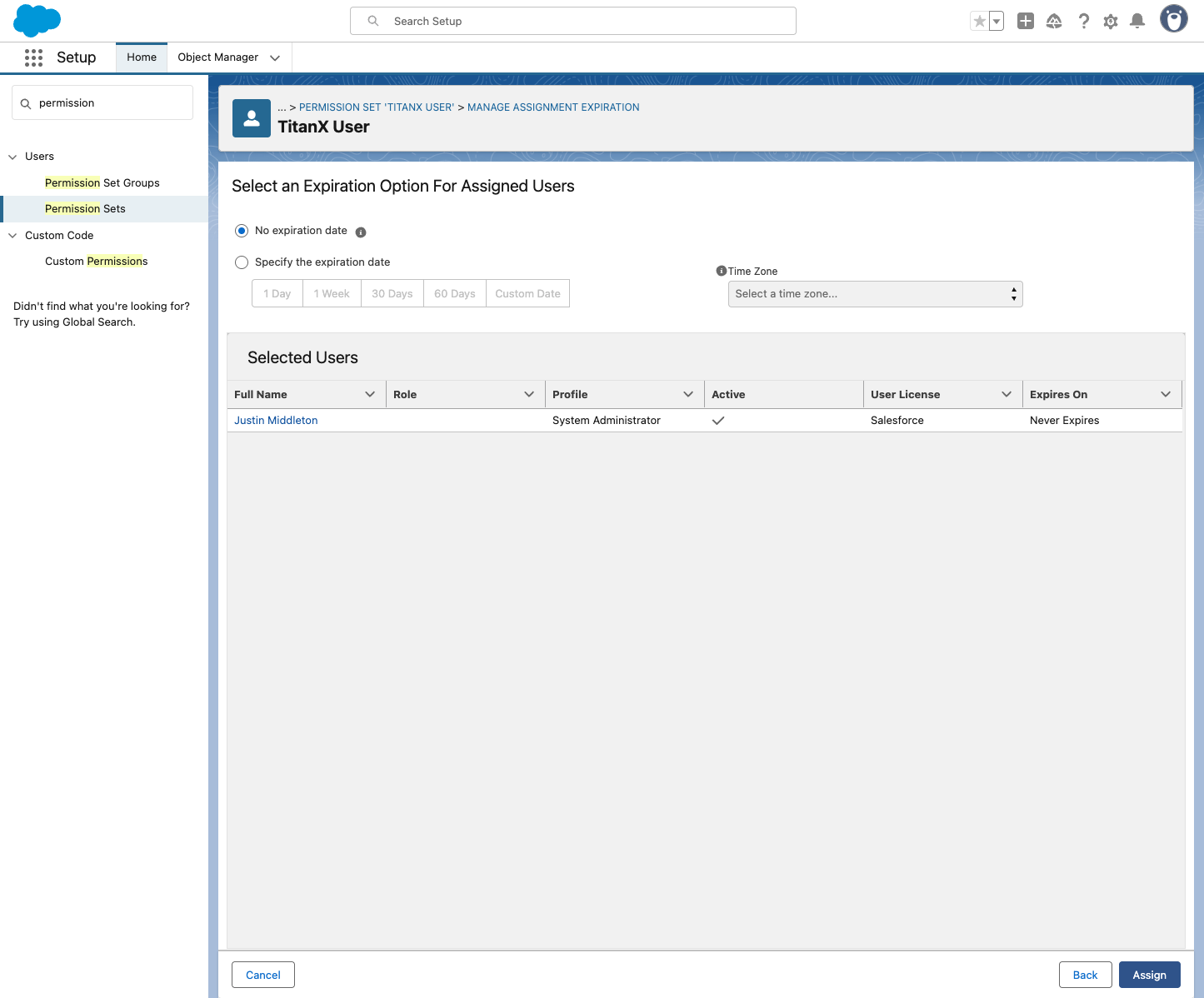Click the Assign button
1204x998 pixels.
(x=1150, y=975)
